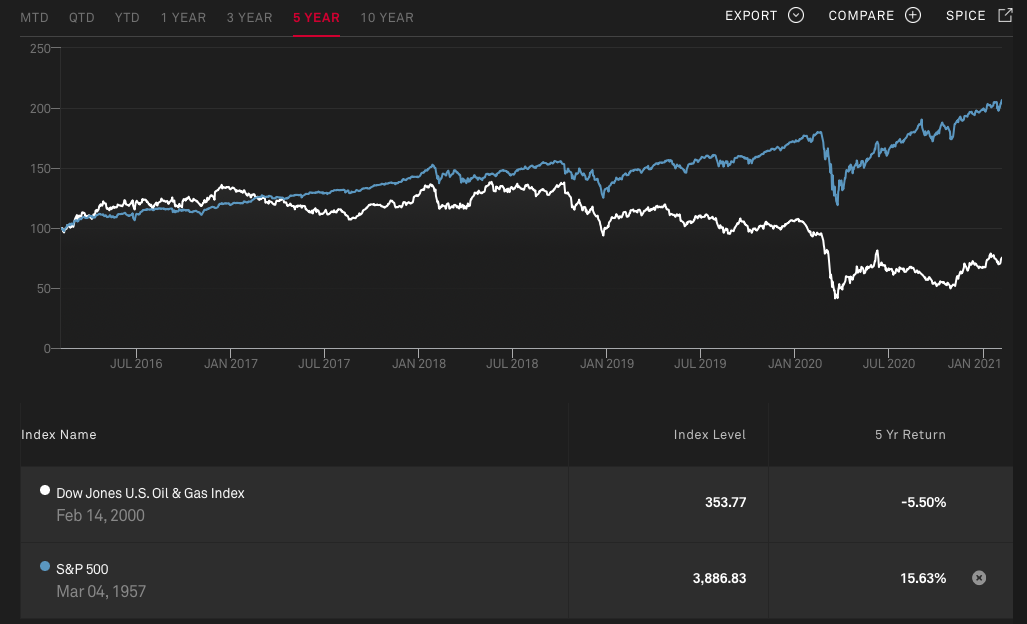Click the 50 y-axis label
This screenshot has width=1027, height=624.
pos(43,289)
